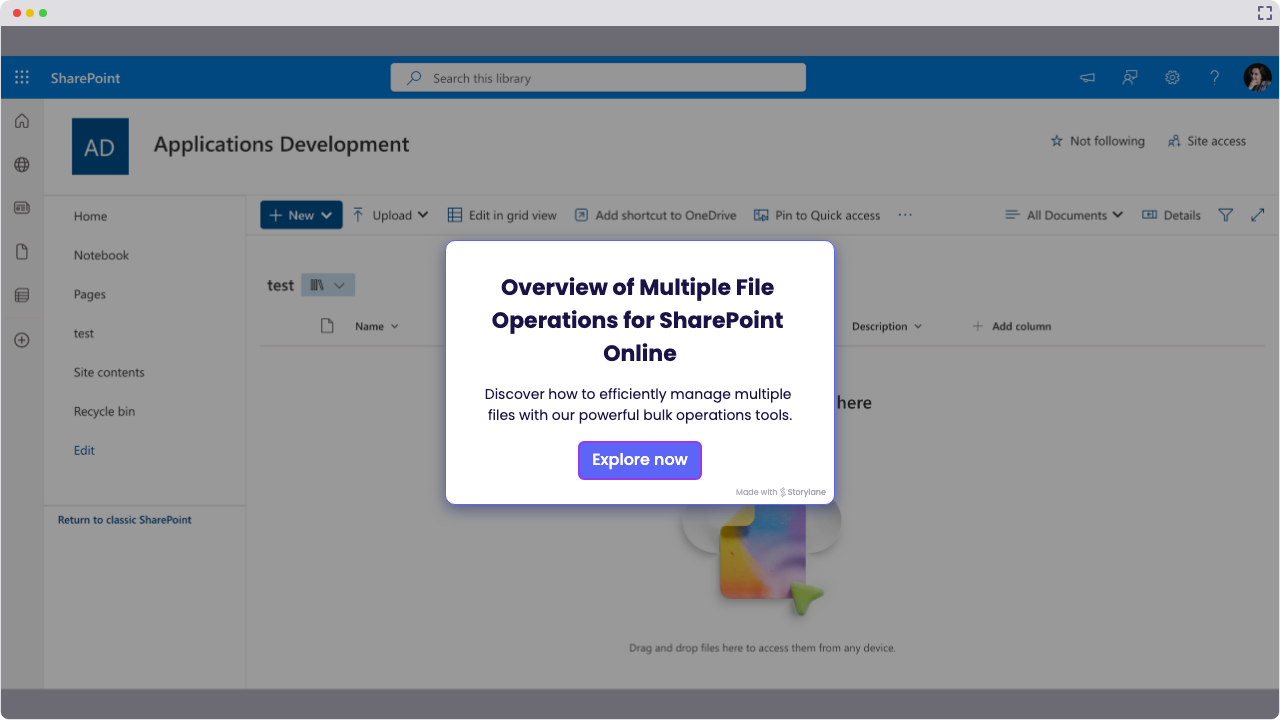Open the All Documents view dropdown
The width and height of the screenshot is (1280, 720).
click(1064, 215)
